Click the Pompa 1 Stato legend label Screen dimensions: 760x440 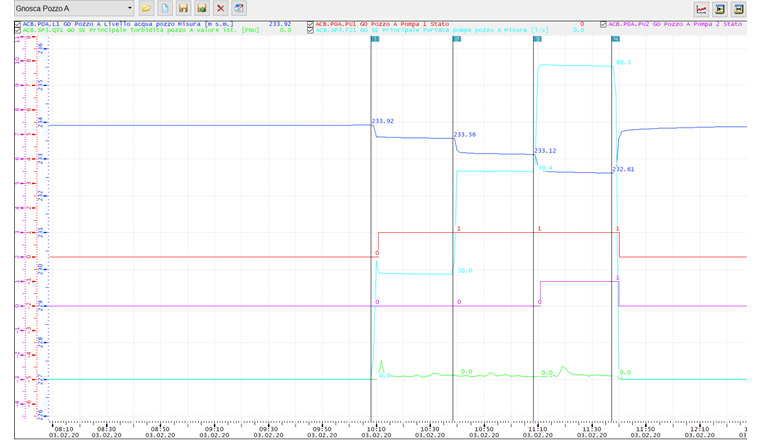pos(382,24)
